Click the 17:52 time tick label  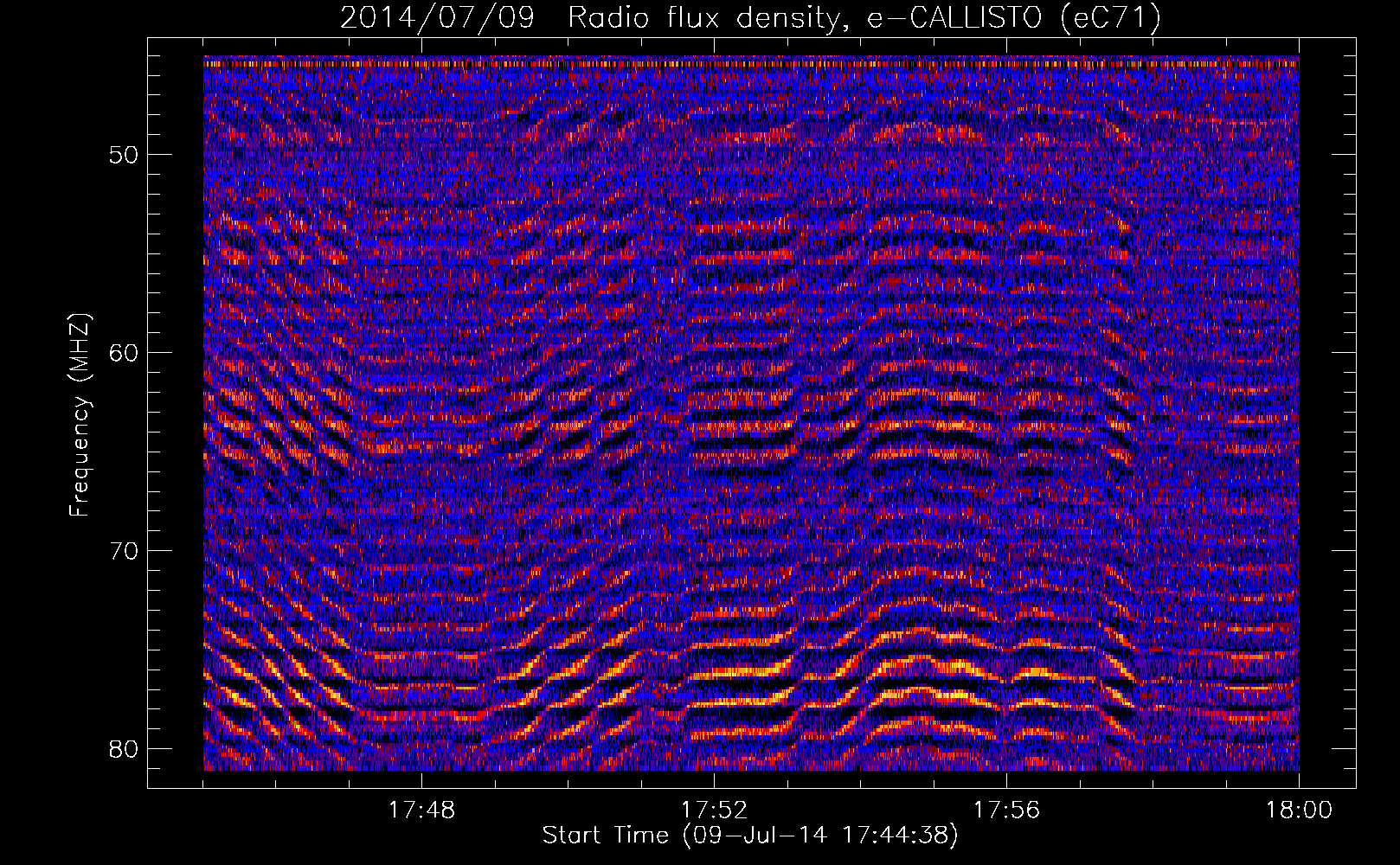point(714,811)
